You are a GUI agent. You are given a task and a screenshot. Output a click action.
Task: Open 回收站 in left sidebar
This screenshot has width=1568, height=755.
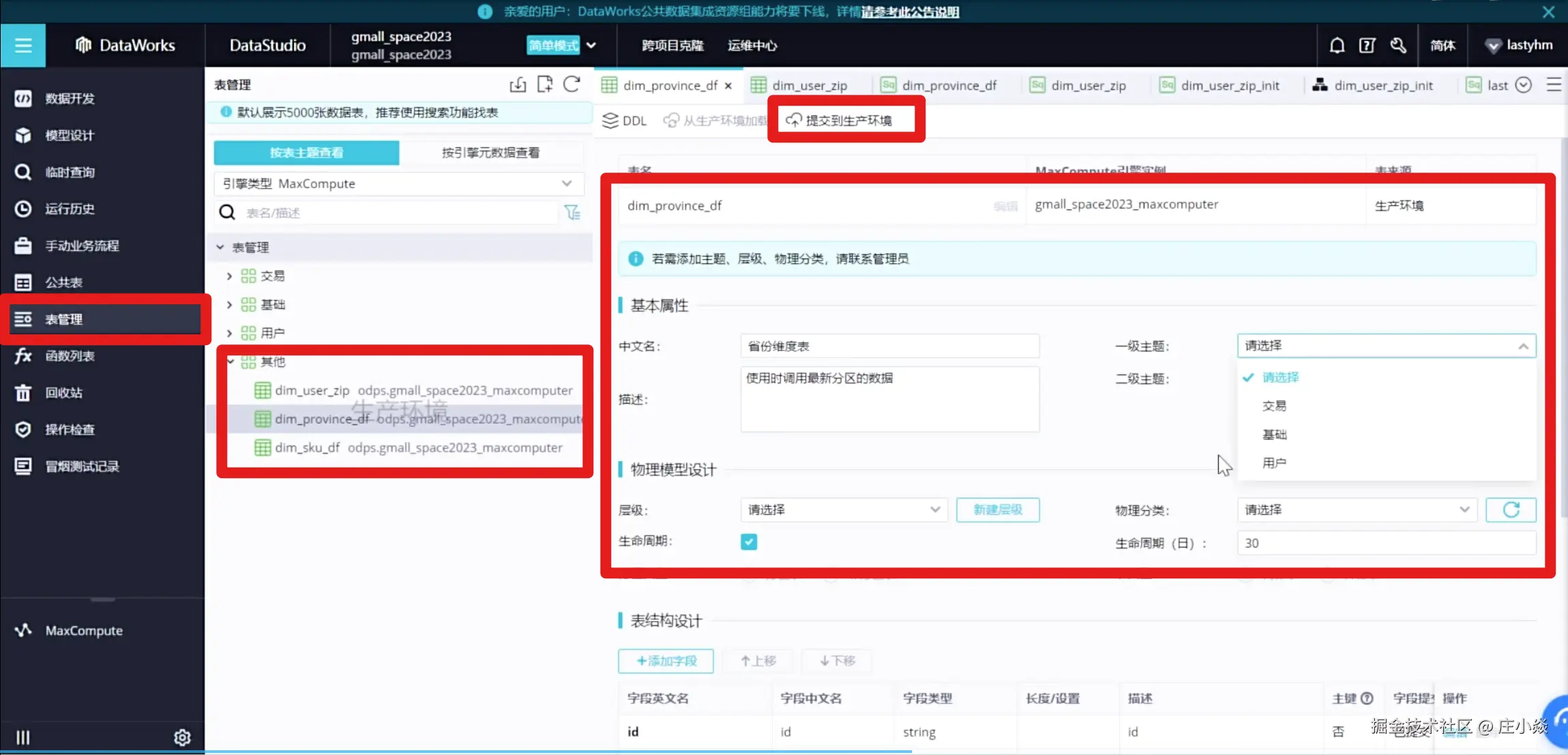[x=63, y=393]
